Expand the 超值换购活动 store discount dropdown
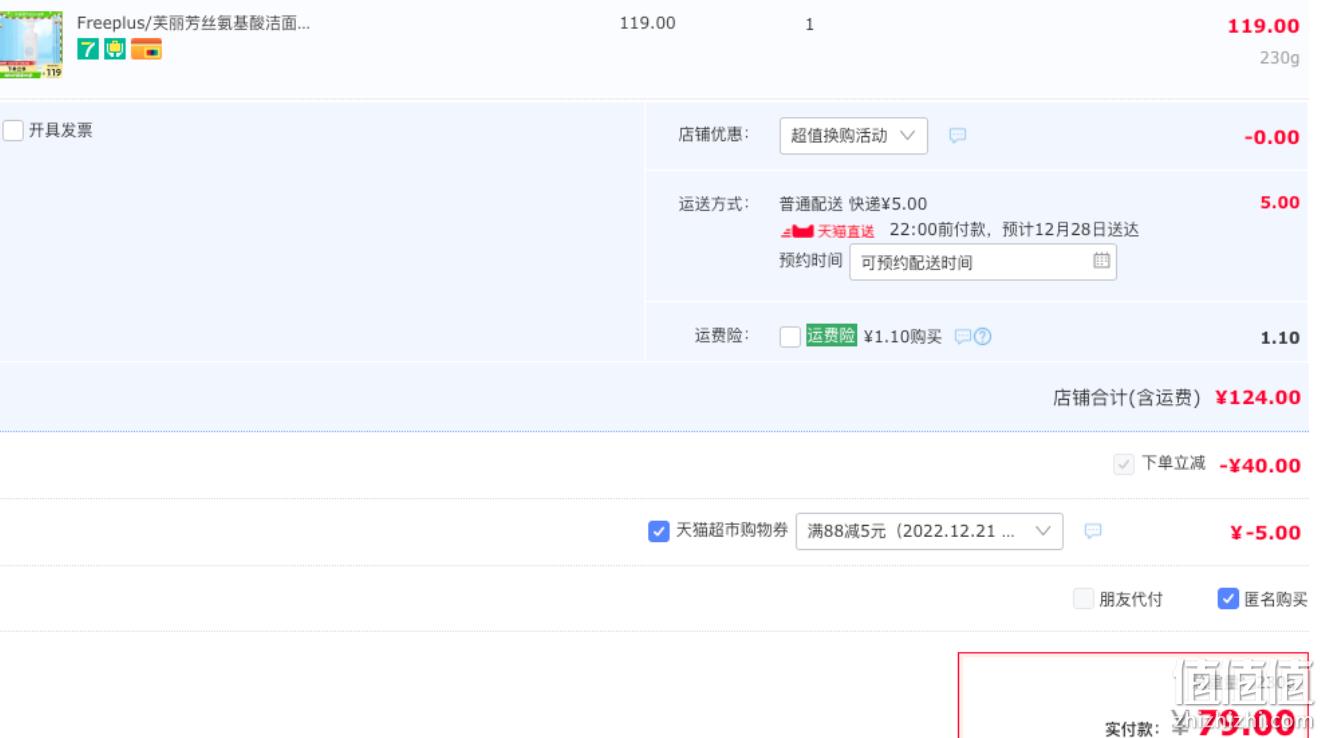The width and height of the screenshot is (1323, 738). [853, 136]
